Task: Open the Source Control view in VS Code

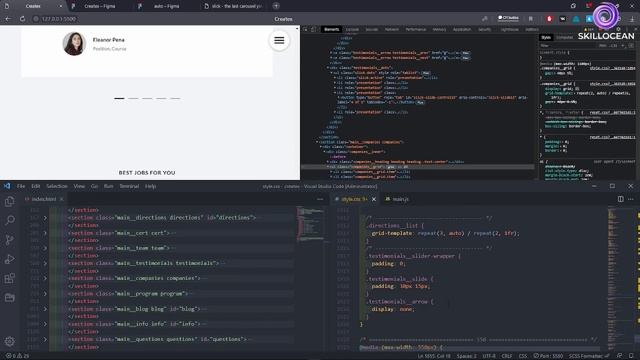Action: click(9, 240)
